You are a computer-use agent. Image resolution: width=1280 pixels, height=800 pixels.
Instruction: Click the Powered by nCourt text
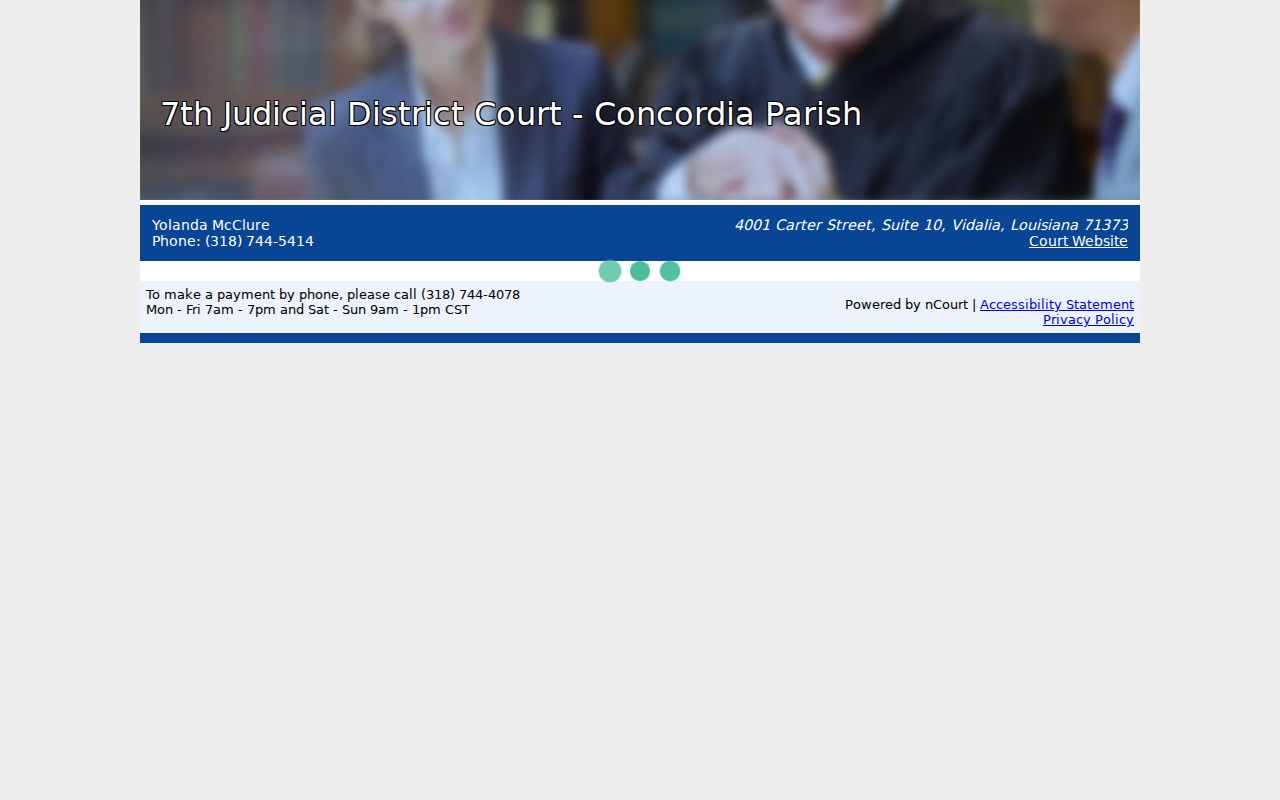(906, 305)
